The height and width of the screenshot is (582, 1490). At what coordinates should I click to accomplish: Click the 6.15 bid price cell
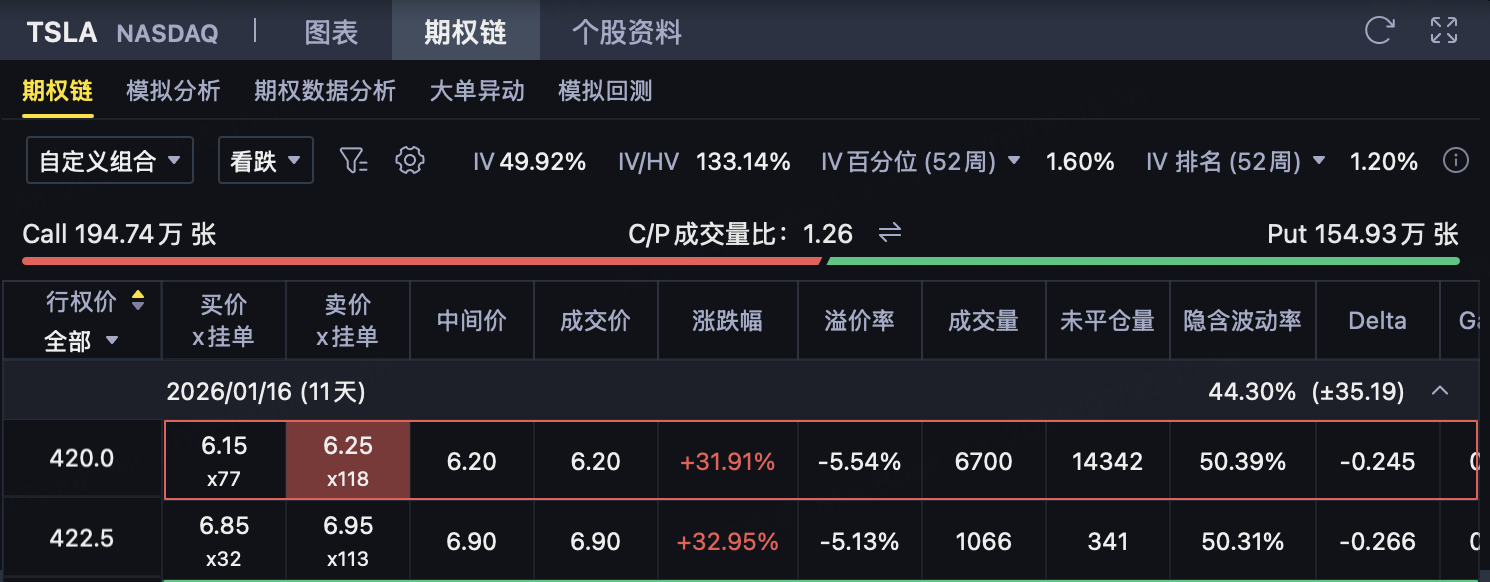[224, 460]
